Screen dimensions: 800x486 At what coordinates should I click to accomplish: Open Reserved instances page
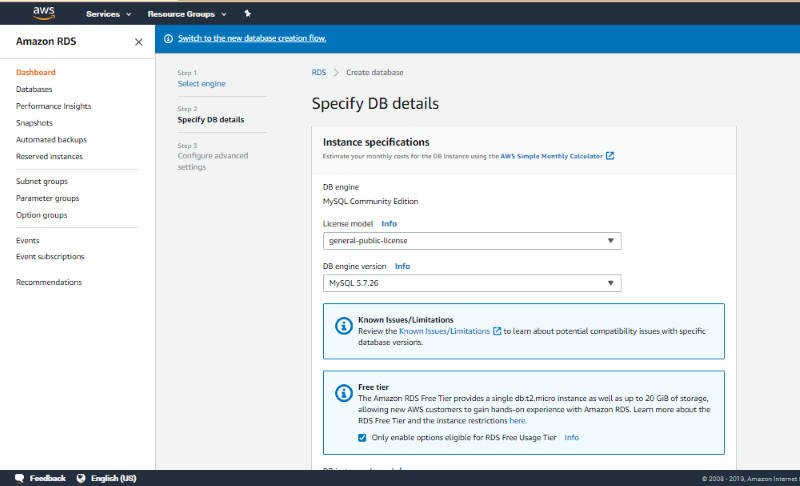(49, 156)
